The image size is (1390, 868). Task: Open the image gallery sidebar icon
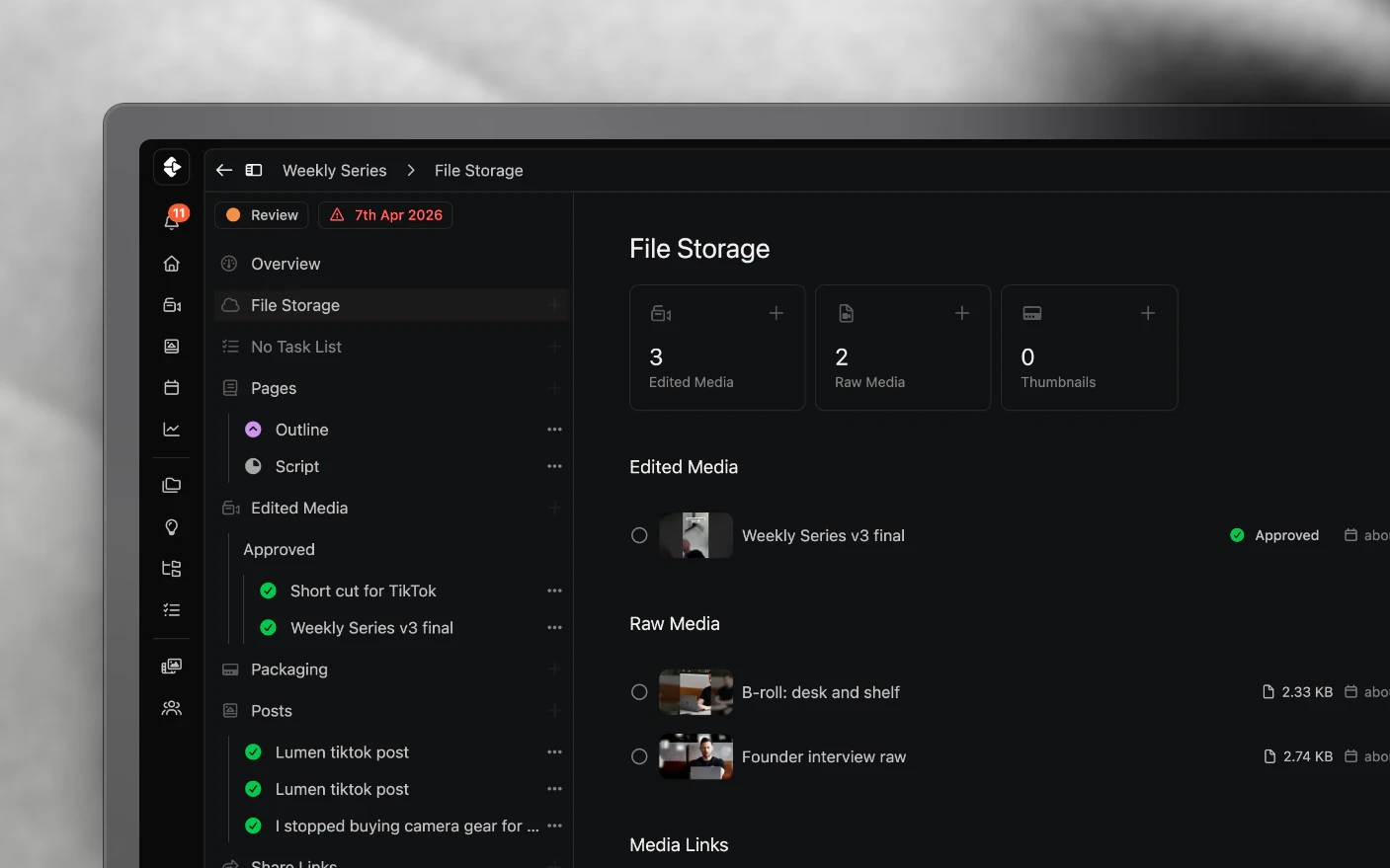pos(172,347)
